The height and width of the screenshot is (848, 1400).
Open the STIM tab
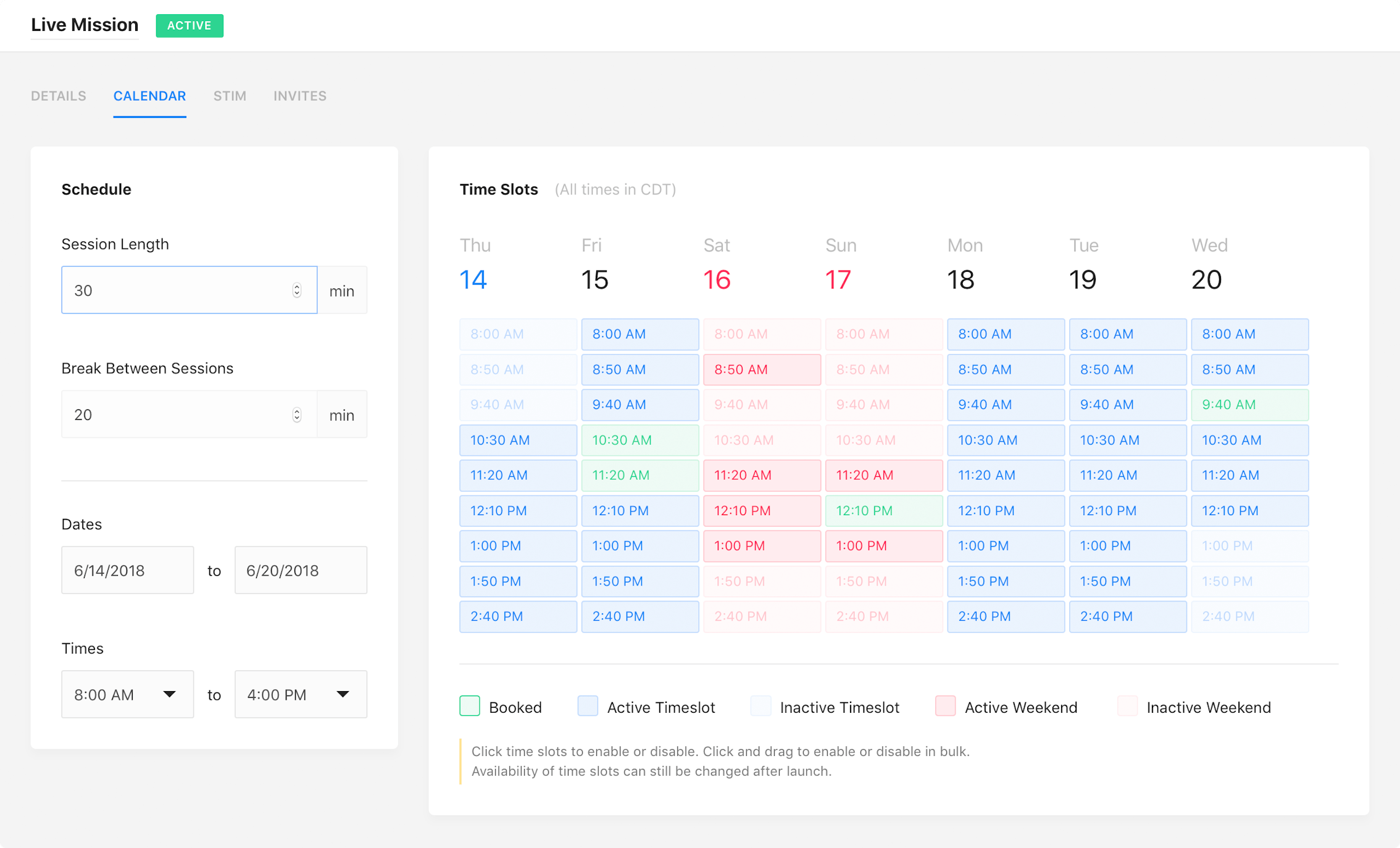pyautogui.click(x=230, y=96)
